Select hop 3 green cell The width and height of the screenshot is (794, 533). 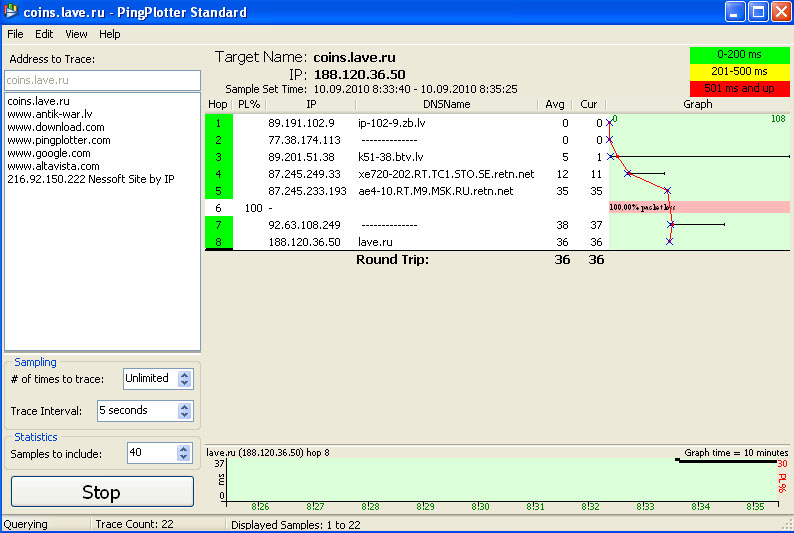coord(219,157)
